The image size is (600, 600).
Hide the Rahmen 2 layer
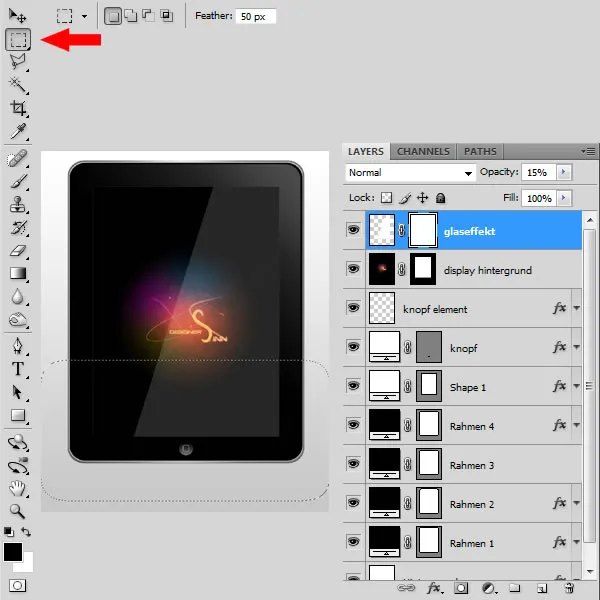(x=353, y=503)
